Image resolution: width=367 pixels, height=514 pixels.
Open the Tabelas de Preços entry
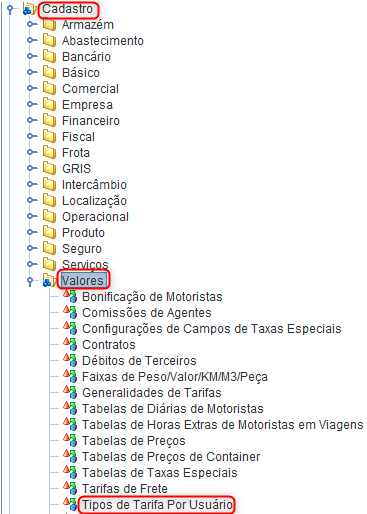pyautogui.click(x=134, y=441)
